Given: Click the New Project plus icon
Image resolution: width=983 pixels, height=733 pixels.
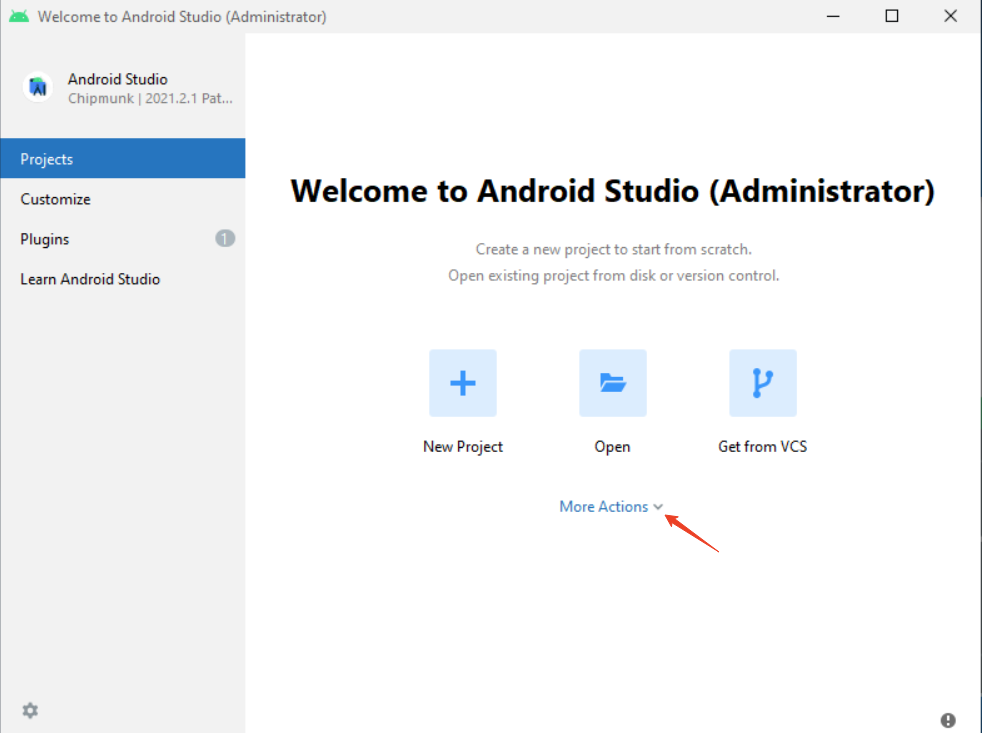Looking at the screenshot, I should 463,383.
